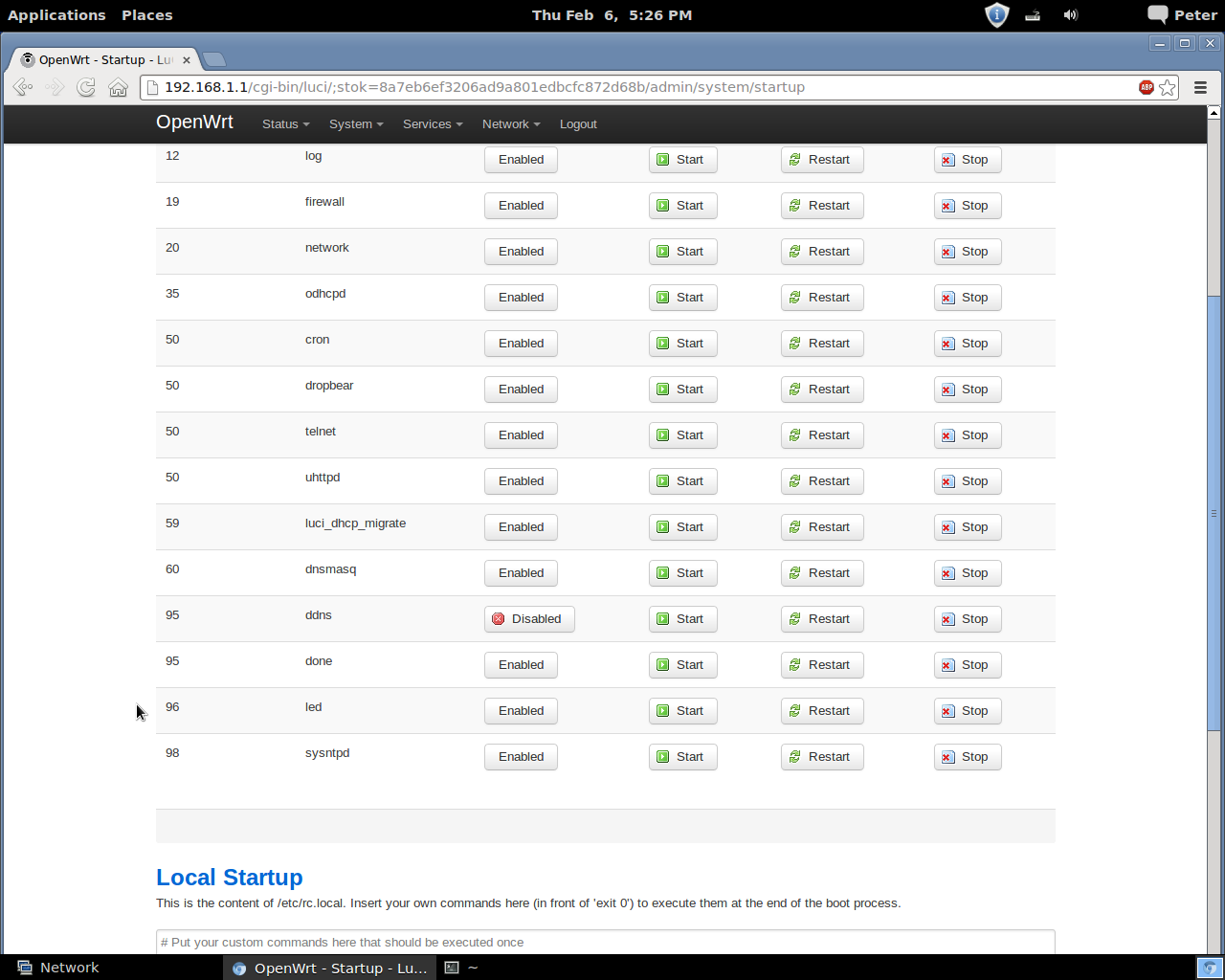Click the shield info icon in system tray
1225x980 pixels.
tap(996, 15)
